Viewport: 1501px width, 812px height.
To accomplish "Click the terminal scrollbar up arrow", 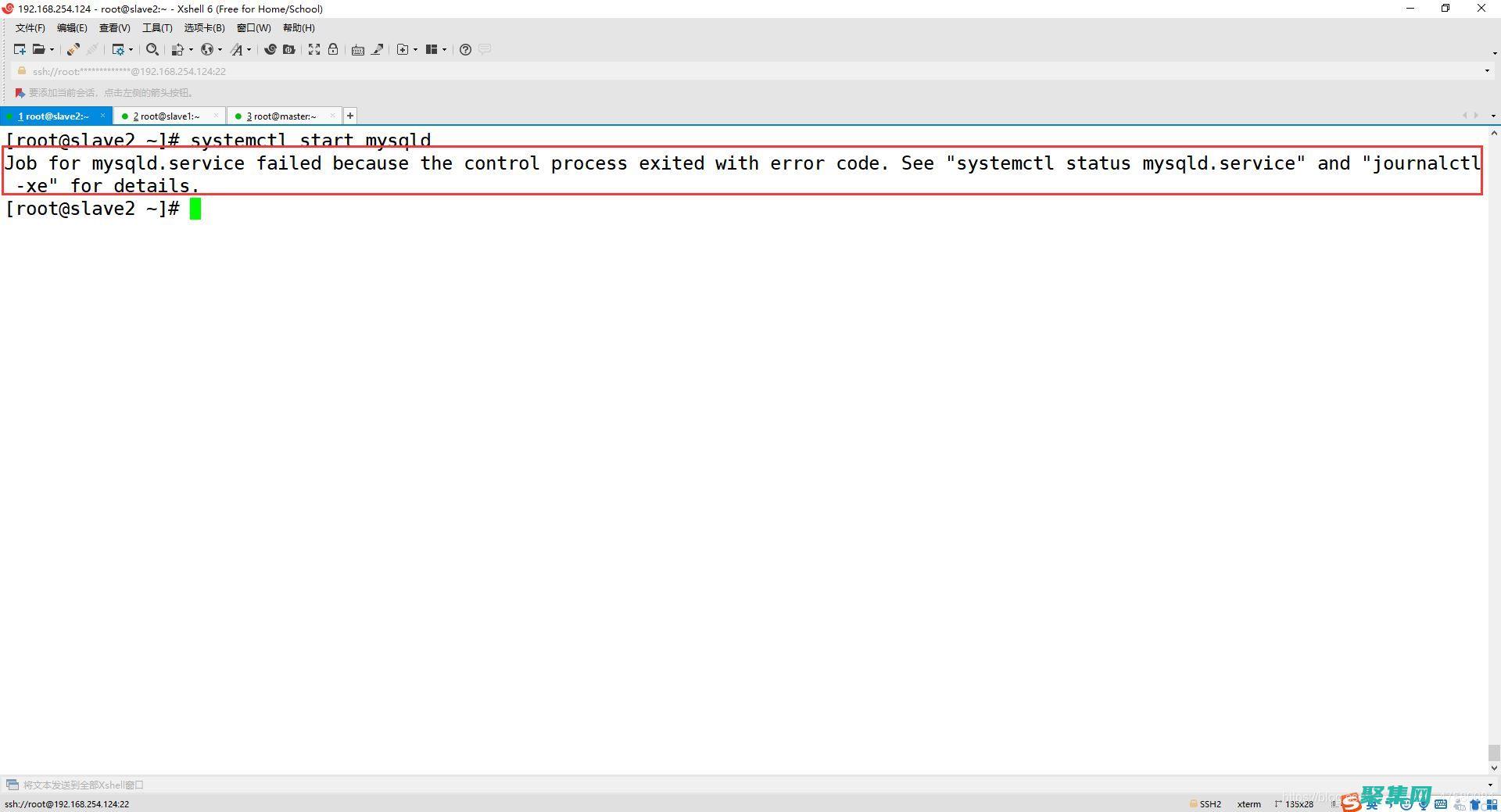I will tap(1494, 133).
